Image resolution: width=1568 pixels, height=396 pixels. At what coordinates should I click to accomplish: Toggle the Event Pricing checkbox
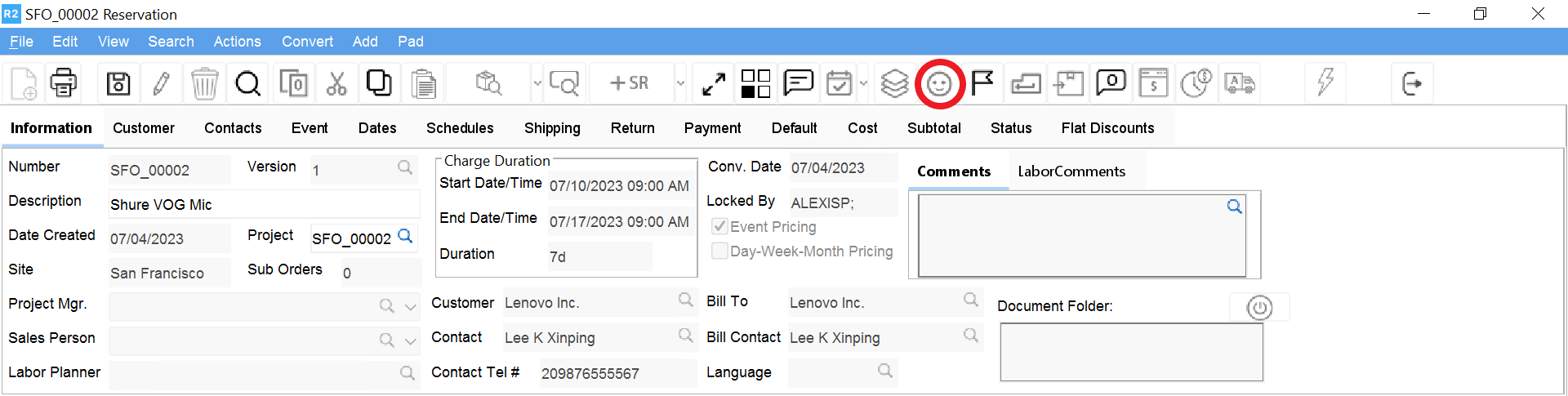pyautogui.click(x=719, y=227)
